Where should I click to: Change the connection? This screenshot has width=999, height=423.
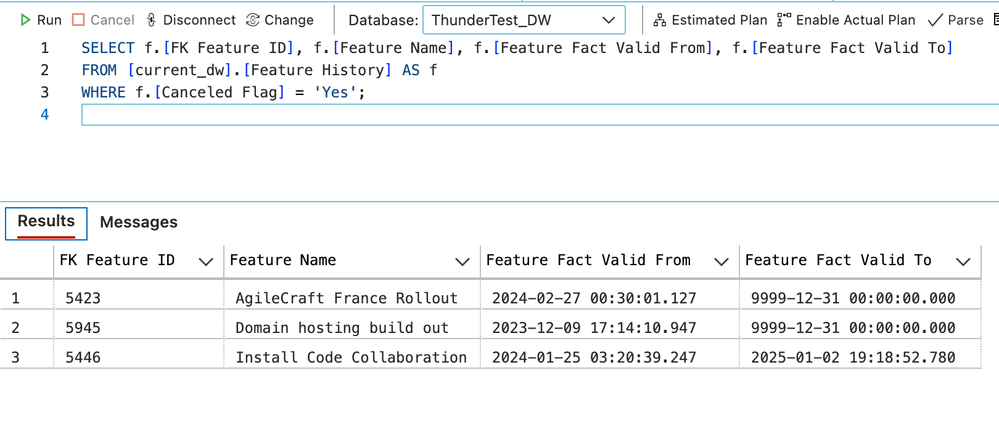click(x=280, y=20)
